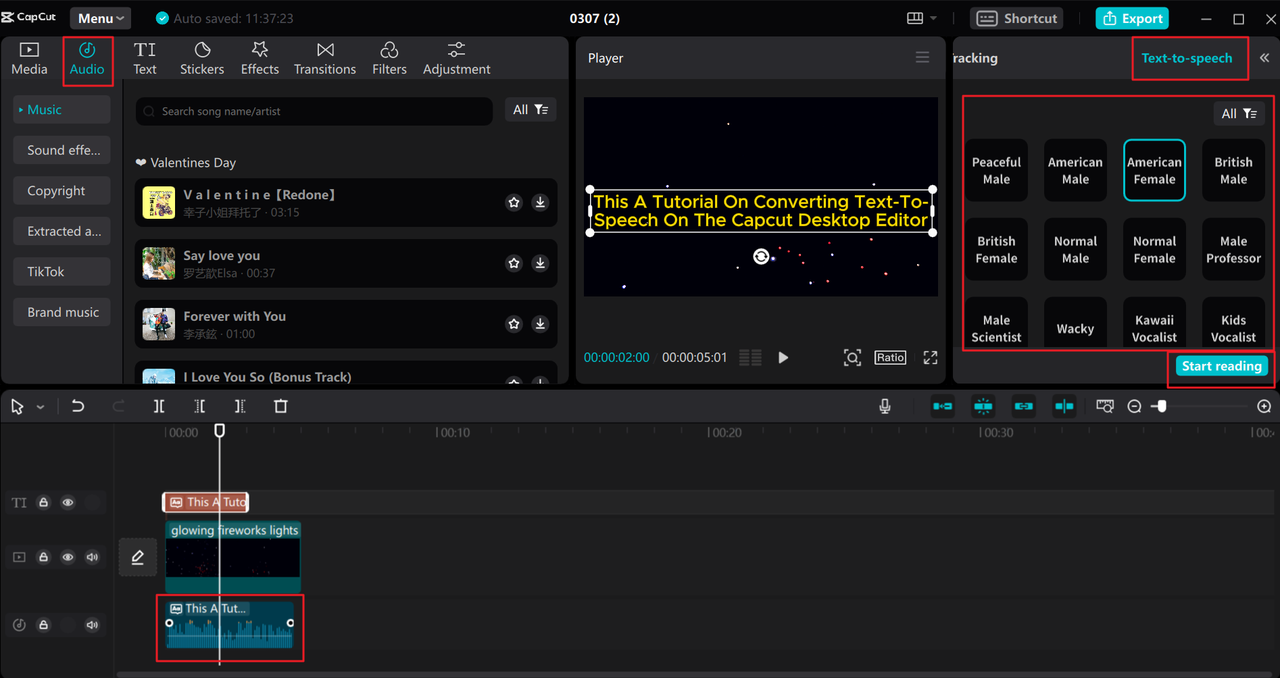Download the Valentine [Redone] song
The width and height of the screenshot is (1280, 678).
click(540, 203)
